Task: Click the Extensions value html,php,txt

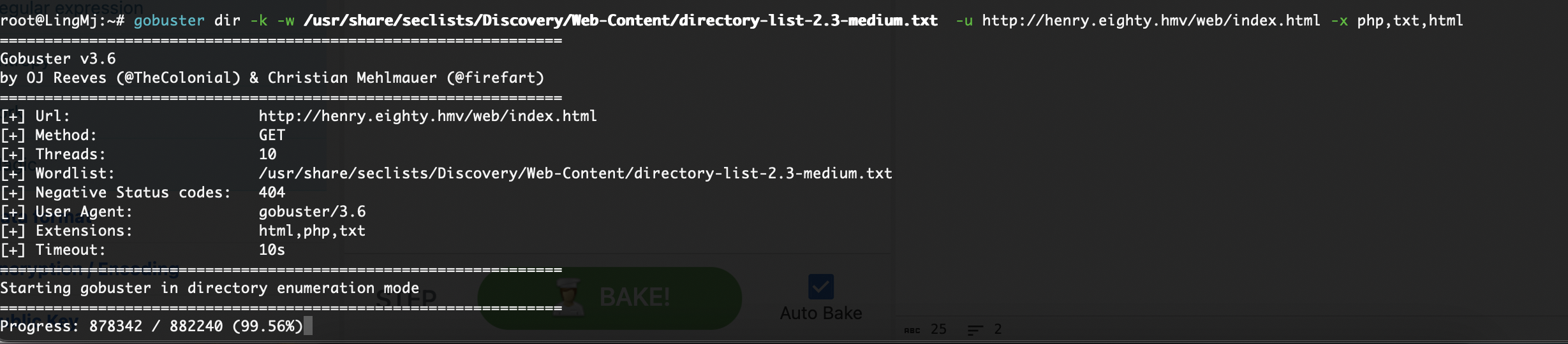Action: pos(312,231)
